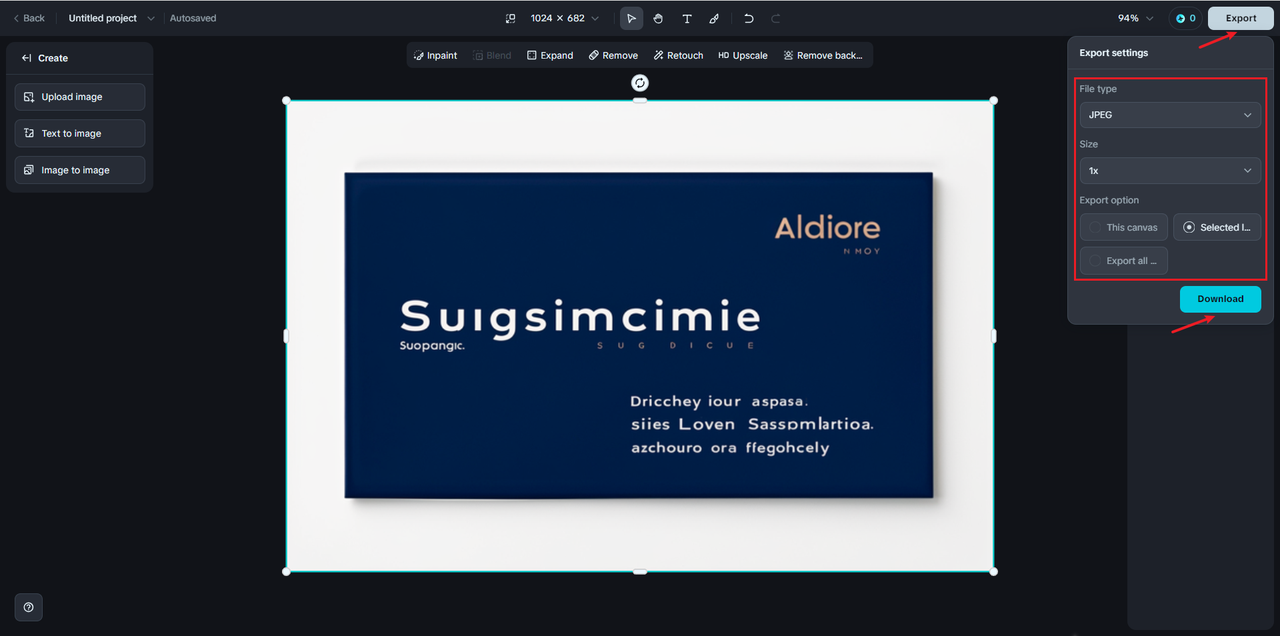Choose Text to image

pos(80,133)
